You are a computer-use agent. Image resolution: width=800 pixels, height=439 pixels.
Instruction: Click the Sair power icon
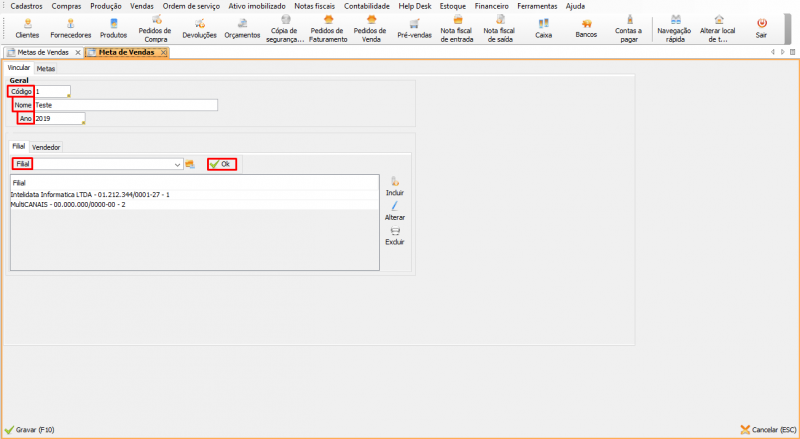pyautogui.click(x=762, y=21)
